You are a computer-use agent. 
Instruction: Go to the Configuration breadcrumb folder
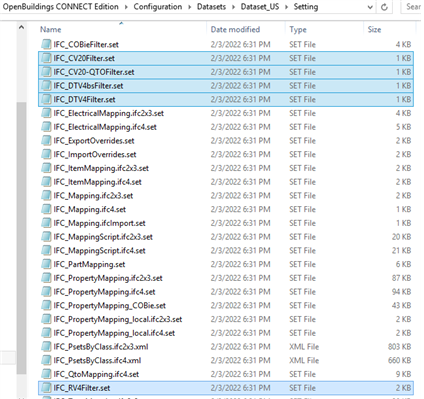158,7
